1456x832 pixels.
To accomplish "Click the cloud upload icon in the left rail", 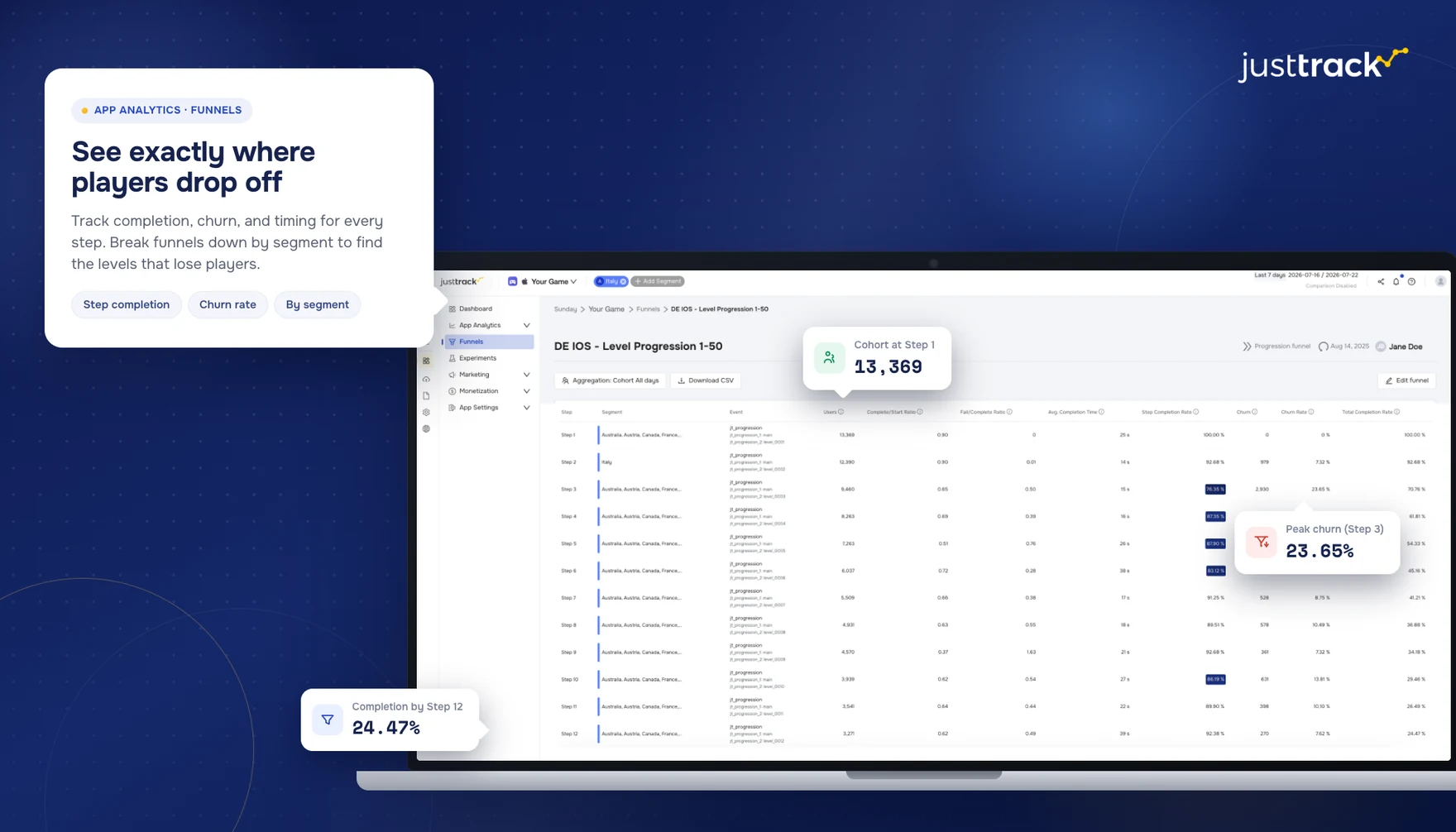I will click(x=426, y=379).
